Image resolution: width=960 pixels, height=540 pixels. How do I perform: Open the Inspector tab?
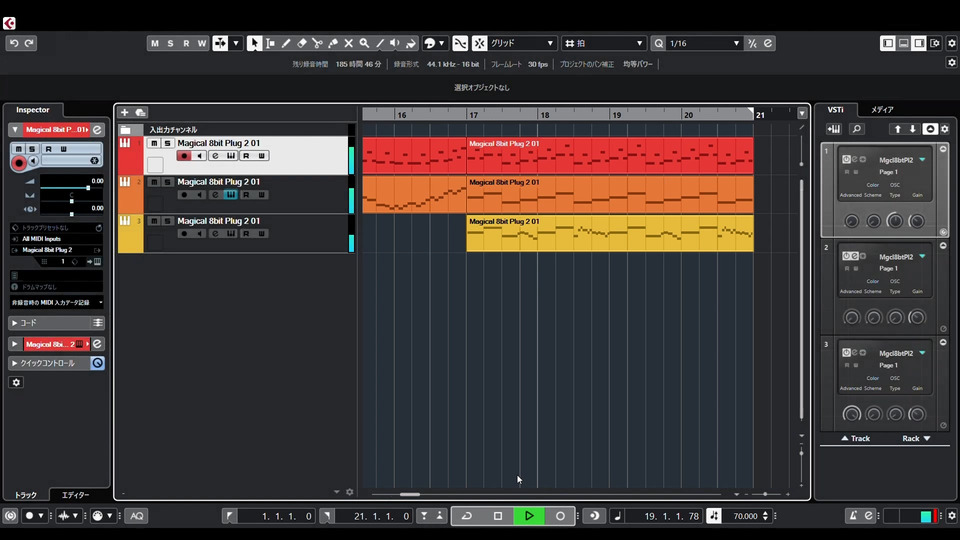tap(32, 110)
